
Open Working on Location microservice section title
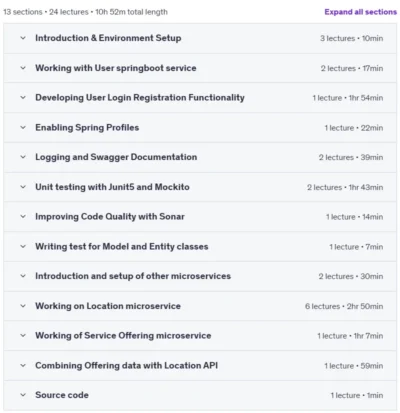pos(108,306)
